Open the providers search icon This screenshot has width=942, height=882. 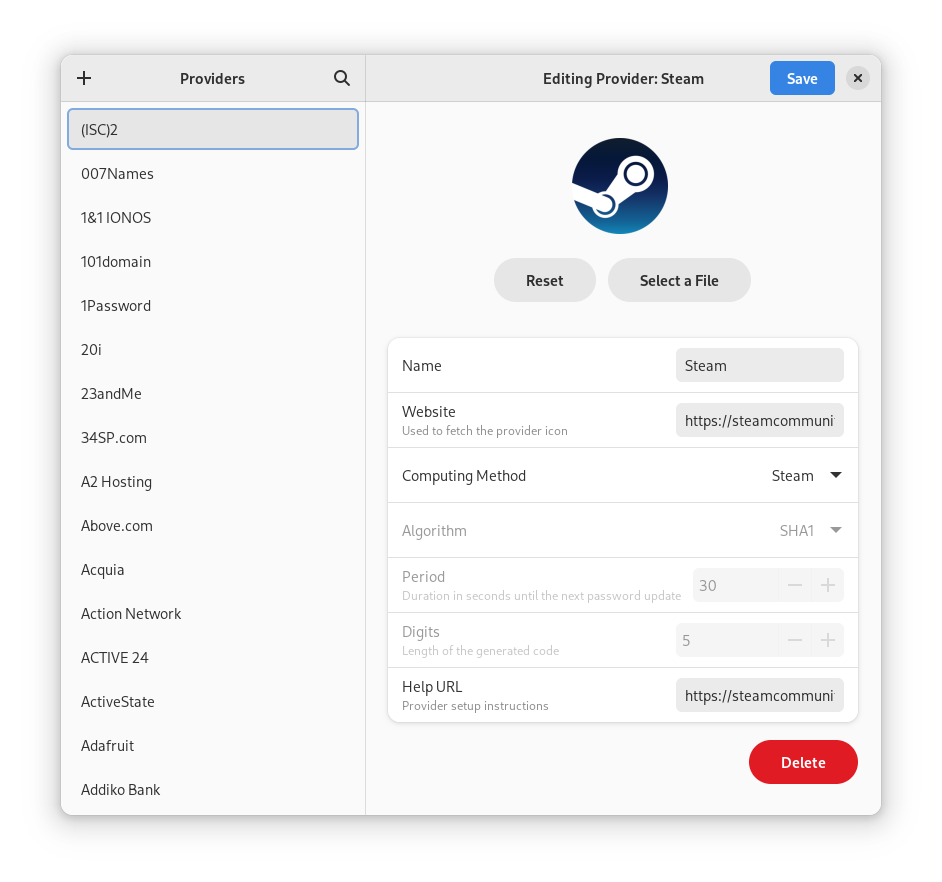coord(341,78)
